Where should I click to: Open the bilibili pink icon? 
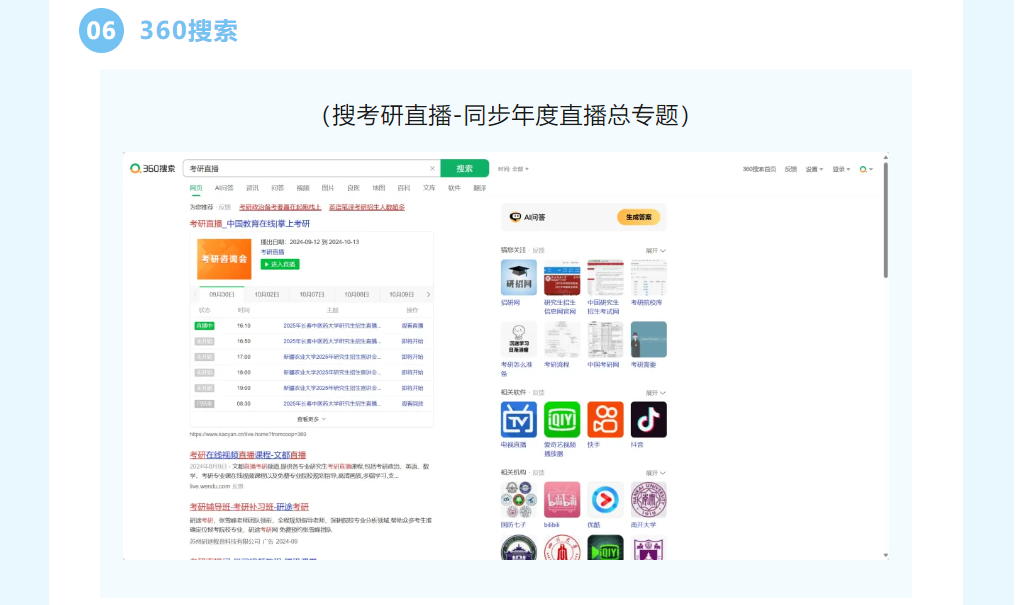click(562, 499)
